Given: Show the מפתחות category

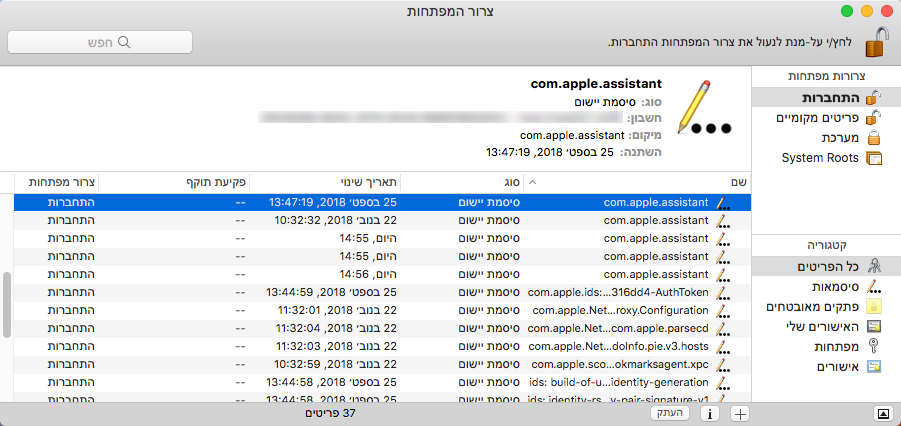Looking at the screenshot, I should [828, 347].
